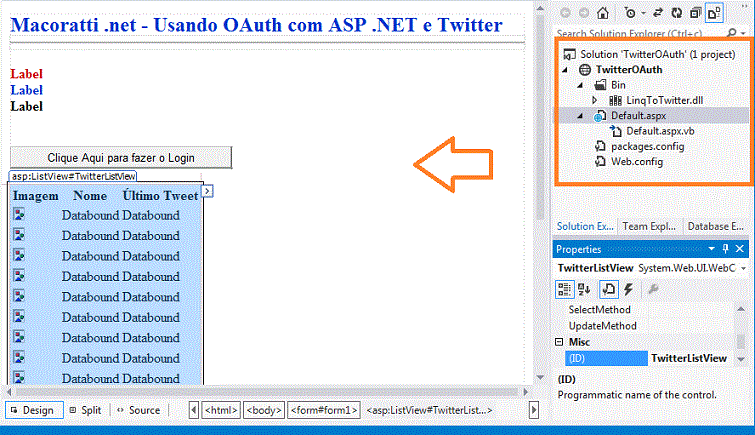This screenshot has width=755, height=435.
Task: Open Properties window position dropdown
Action: pos(711,249)
